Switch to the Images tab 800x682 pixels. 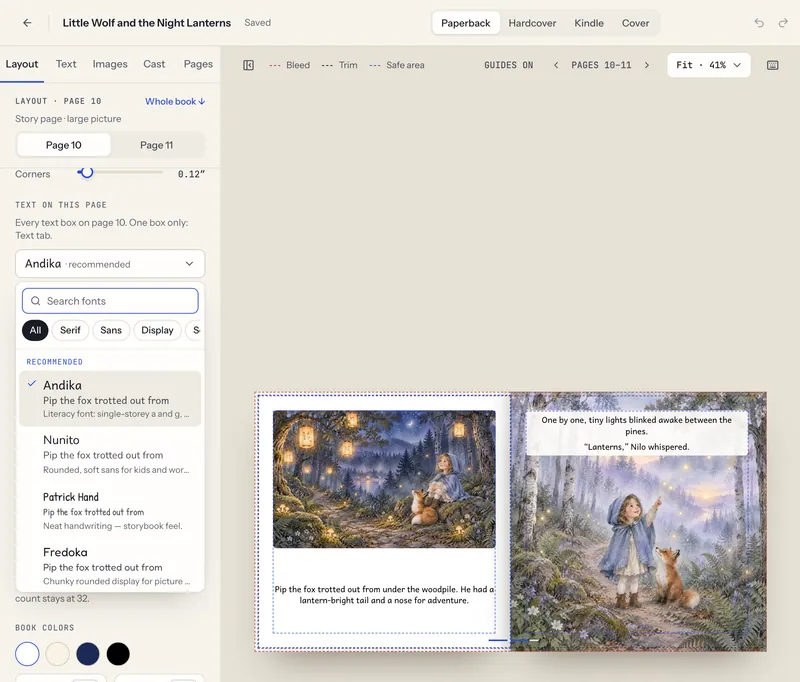110,64
